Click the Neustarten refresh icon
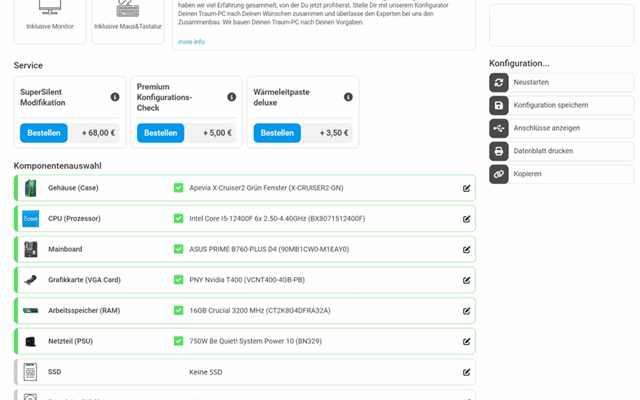640x400 pixels. point(498,82)
